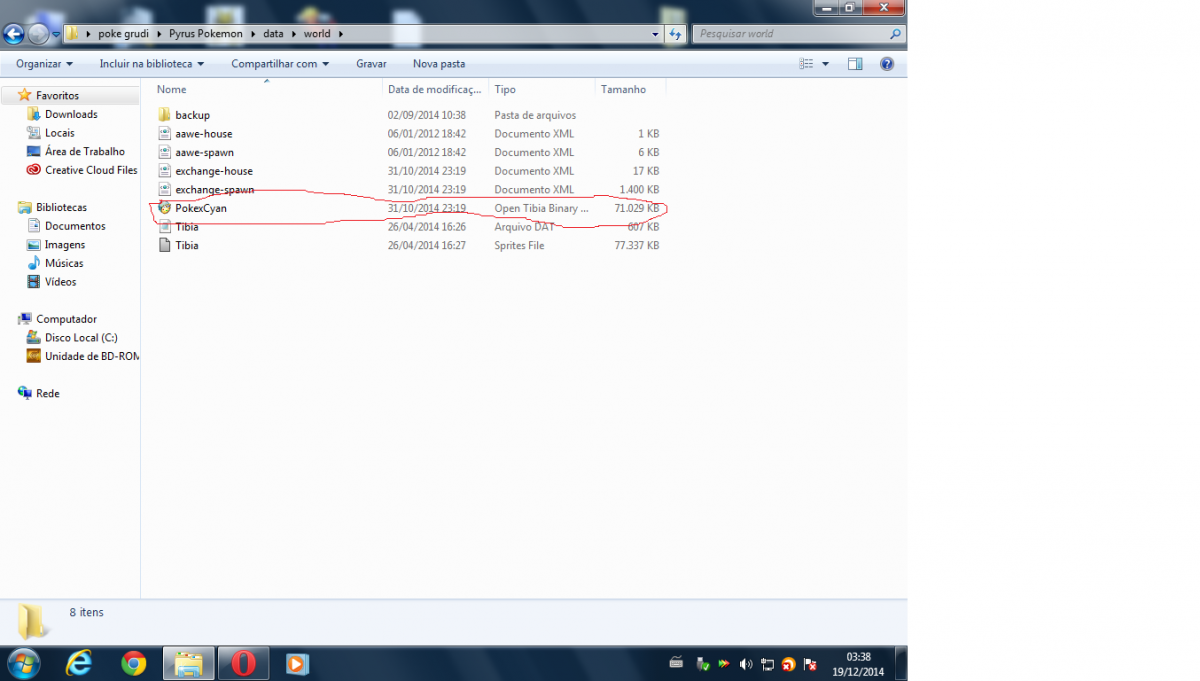Click the network connection tray icon

tap(767, 664)
